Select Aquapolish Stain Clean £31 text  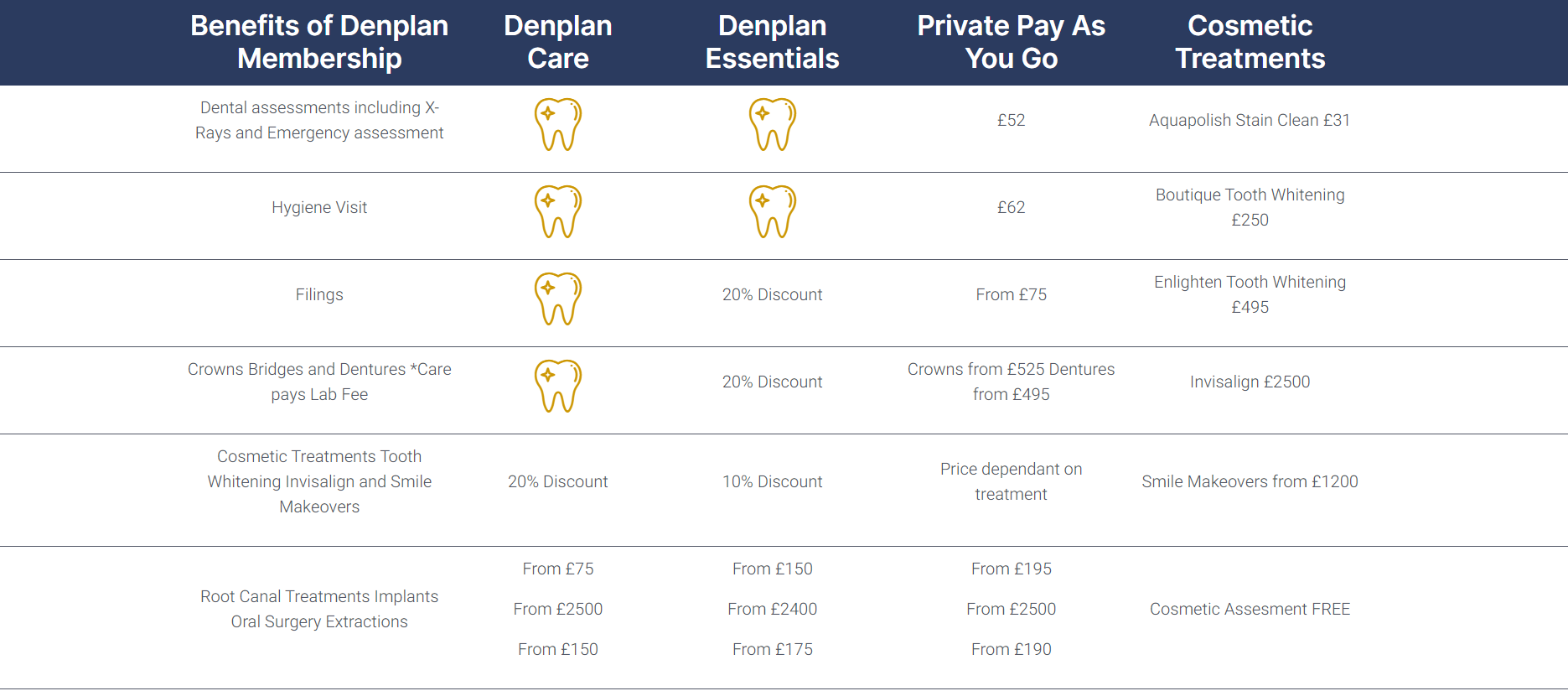click(1250, 120)
